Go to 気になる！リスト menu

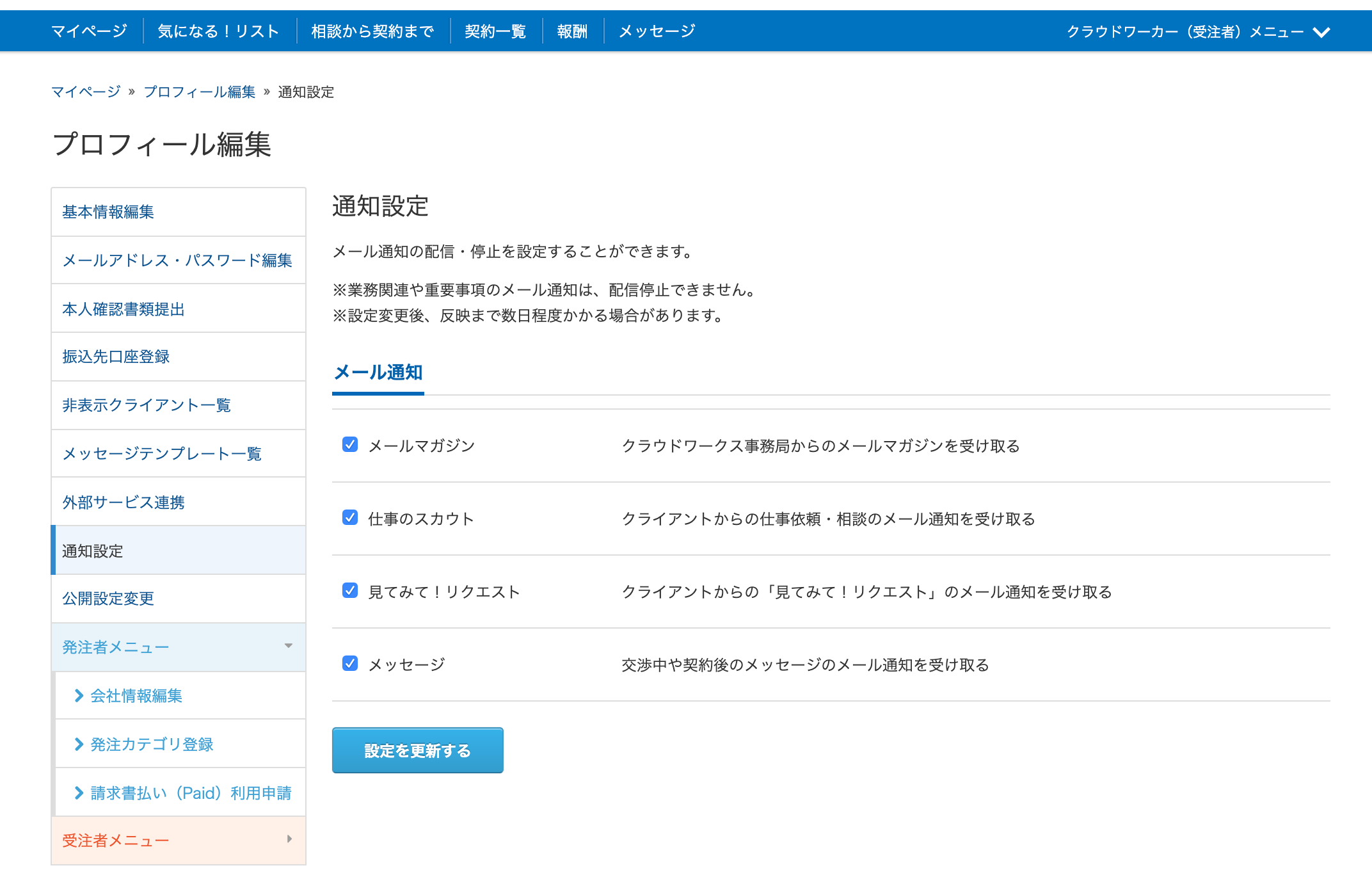[x=218, y=31]
